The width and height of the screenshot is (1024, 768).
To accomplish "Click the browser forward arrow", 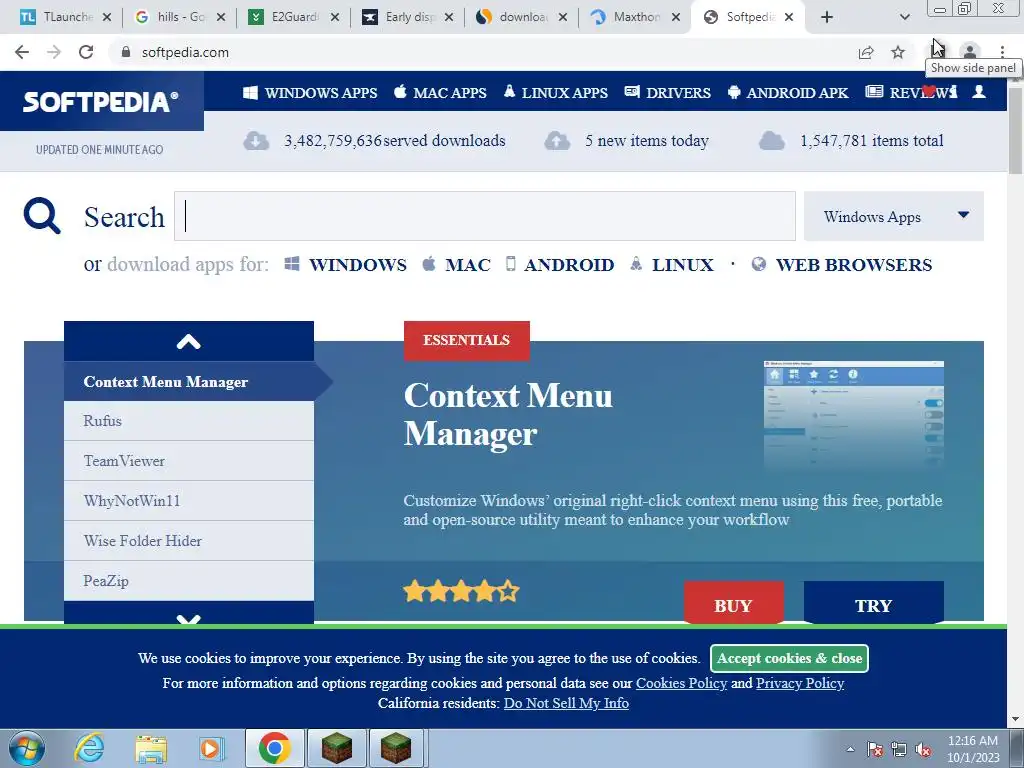I will point(54,52).
